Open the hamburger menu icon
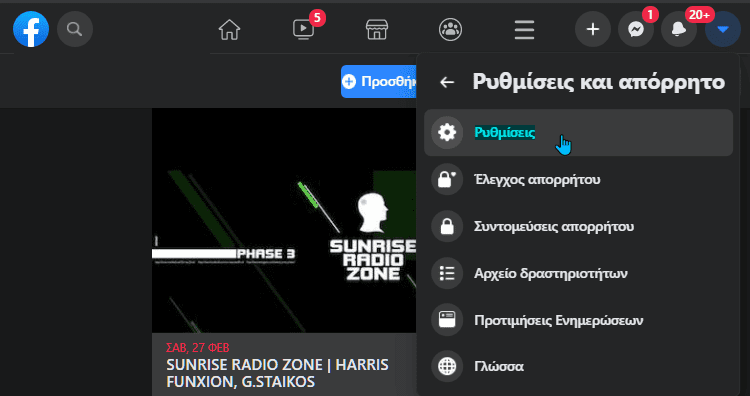 click(x=524, y=30)
